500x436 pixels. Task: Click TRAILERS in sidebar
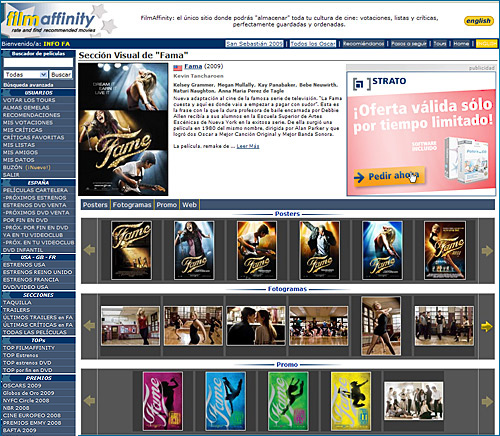tap(16, 310)
